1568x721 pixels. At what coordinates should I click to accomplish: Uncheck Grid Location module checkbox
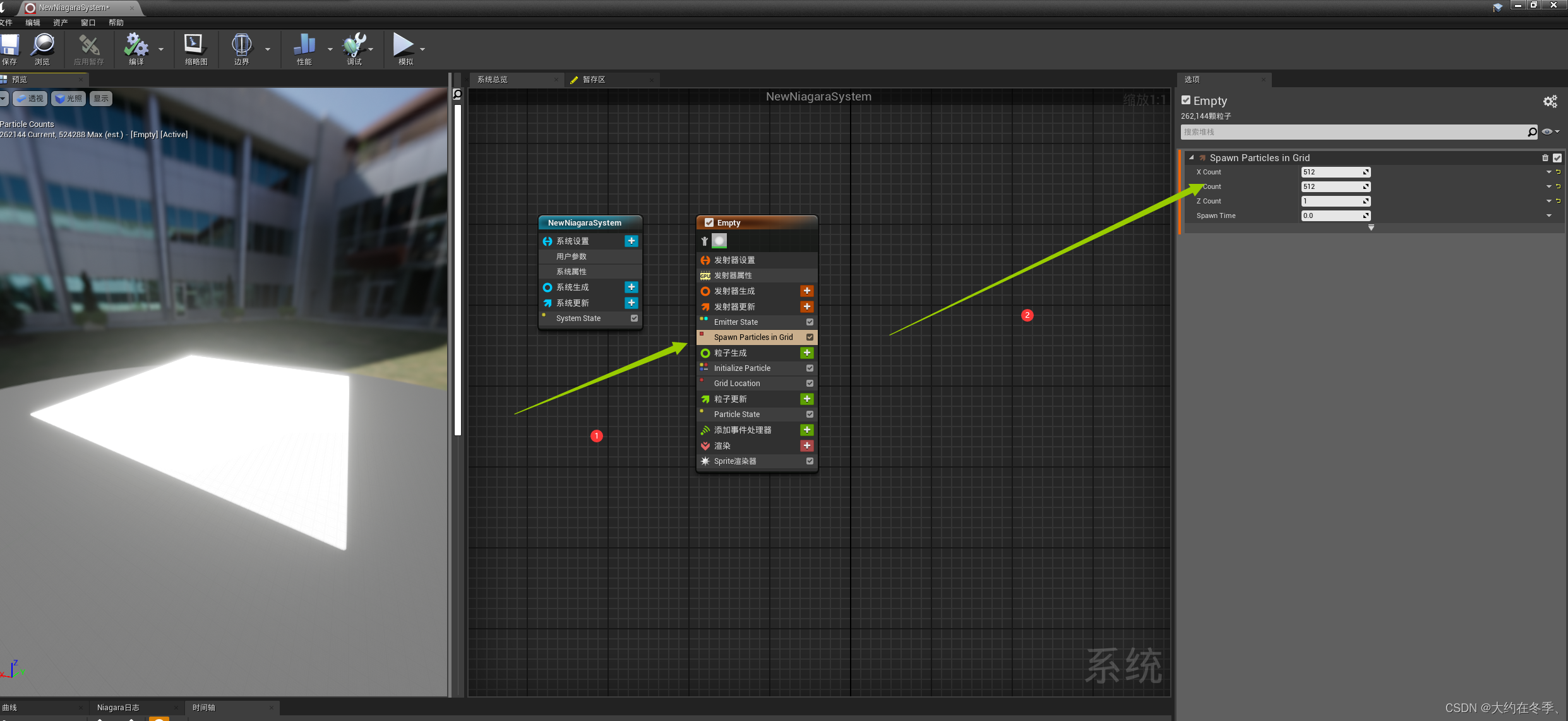click(x=810, y=384)
